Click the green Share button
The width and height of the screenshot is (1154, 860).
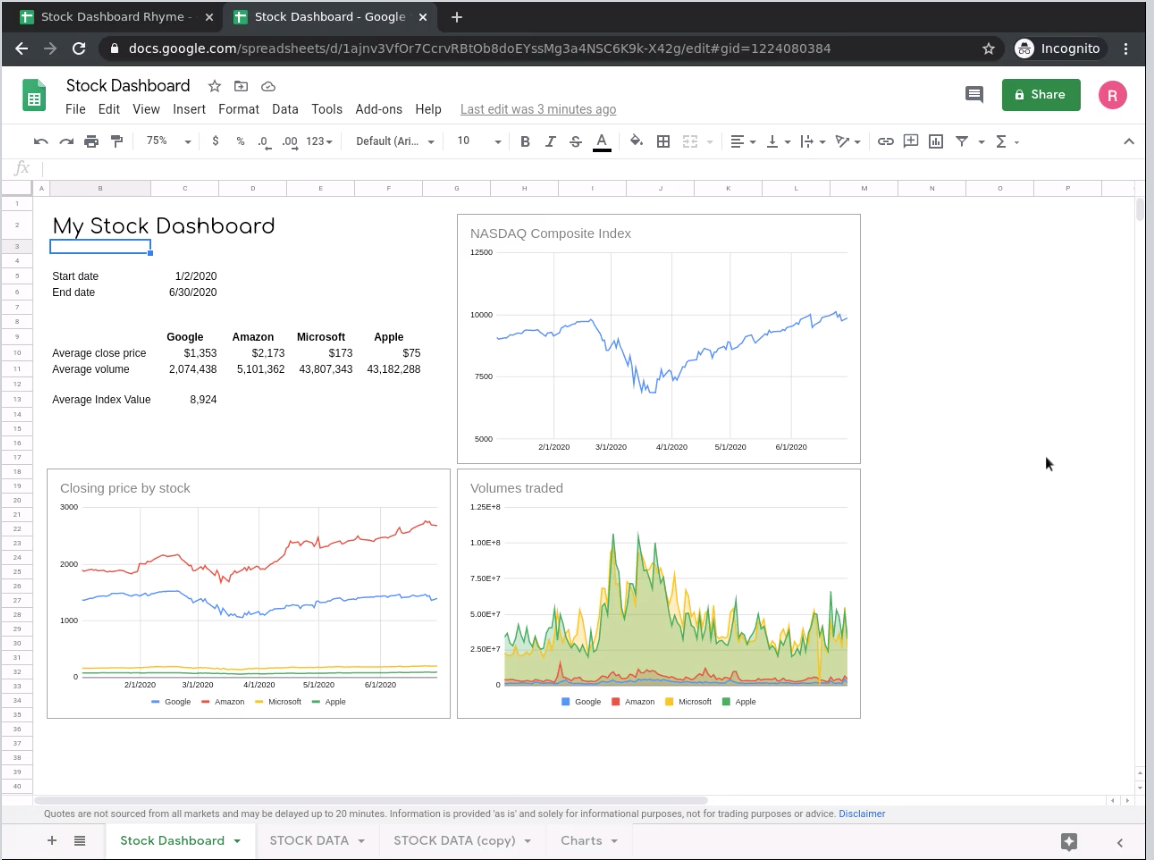(x=1040, y=94)
